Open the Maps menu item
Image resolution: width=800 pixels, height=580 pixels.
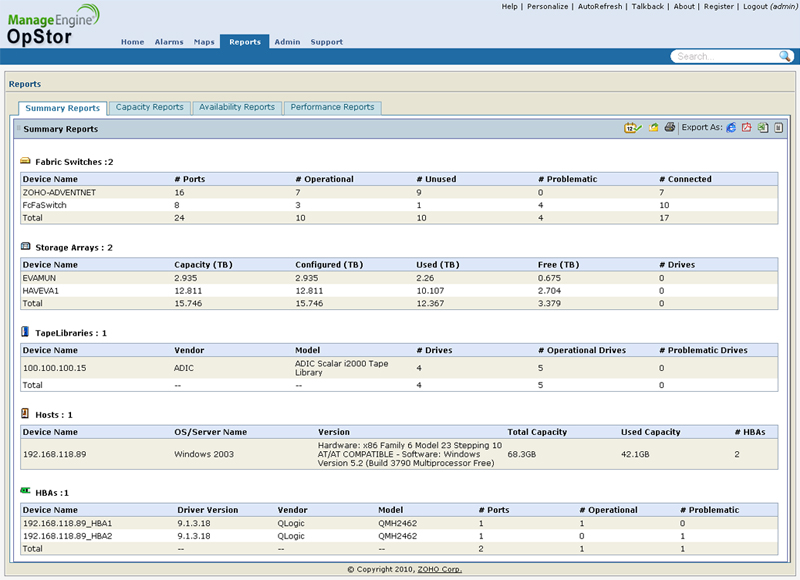point(204,42)
